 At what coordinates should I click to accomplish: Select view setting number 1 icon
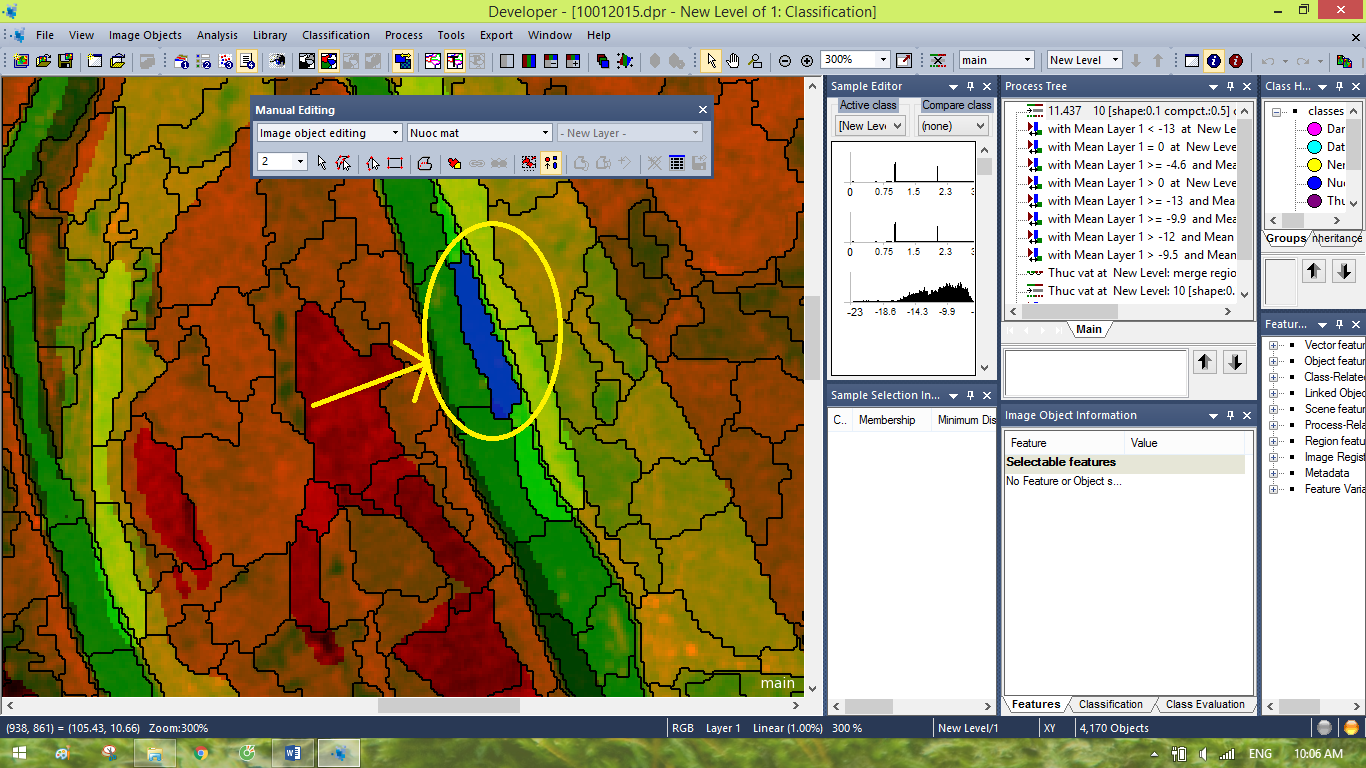(x=181, y=60)
